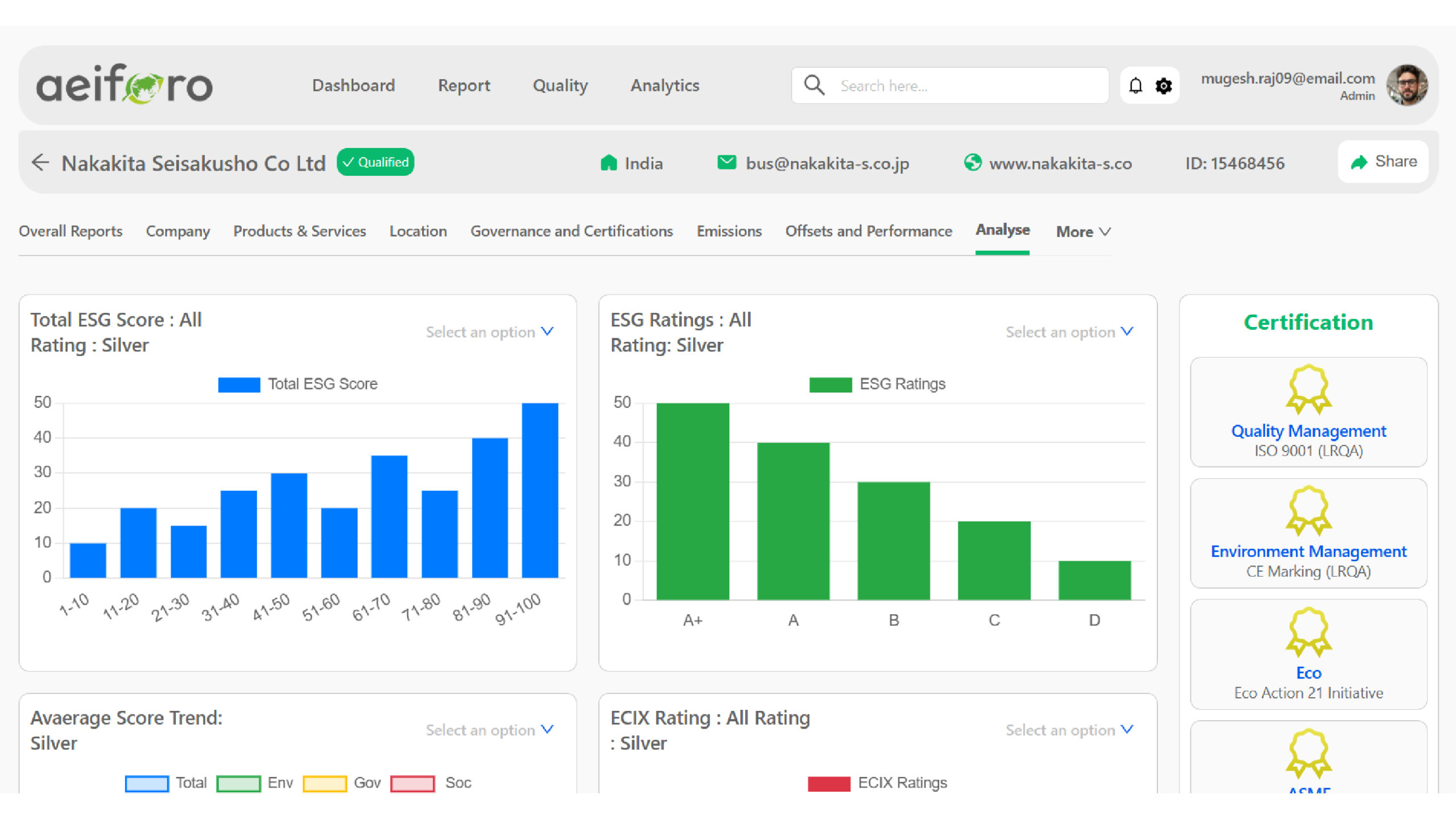
Task: Click the mugesh.raj09@email.com account name
Action: [x=1288, y=78]
